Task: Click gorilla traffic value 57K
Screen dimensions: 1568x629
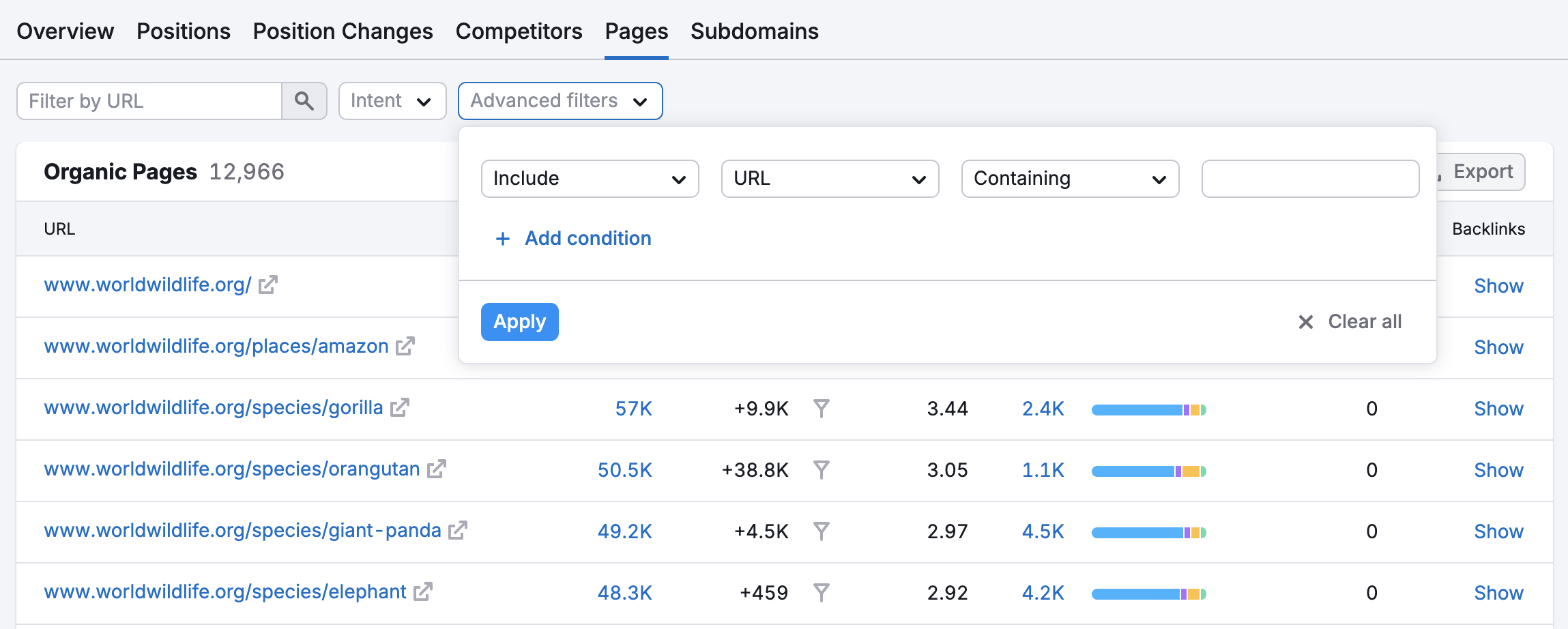Action: pyautogui.click(x=634, y=409)
